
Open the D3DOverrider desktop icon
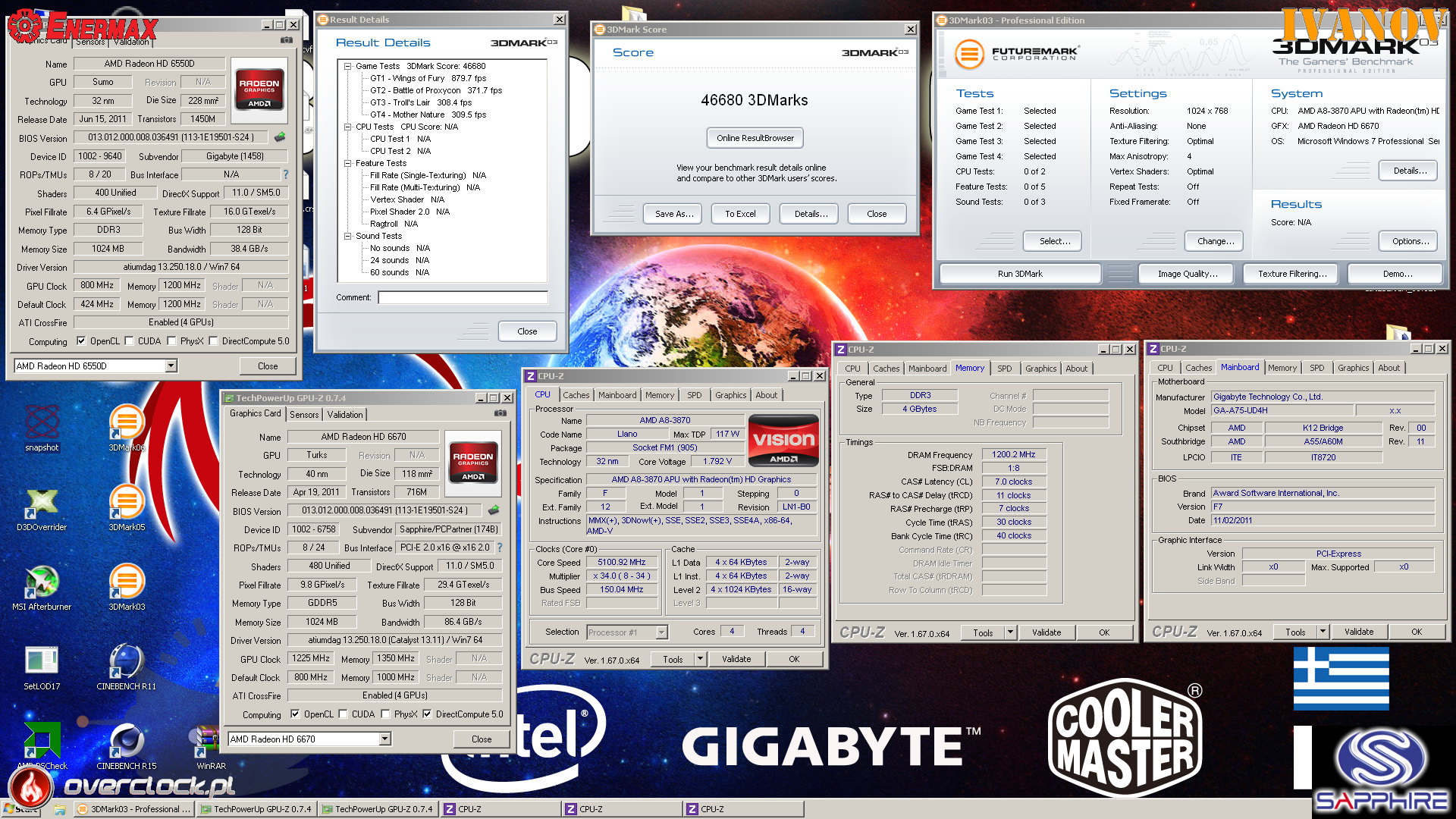(x=42, y=507)
